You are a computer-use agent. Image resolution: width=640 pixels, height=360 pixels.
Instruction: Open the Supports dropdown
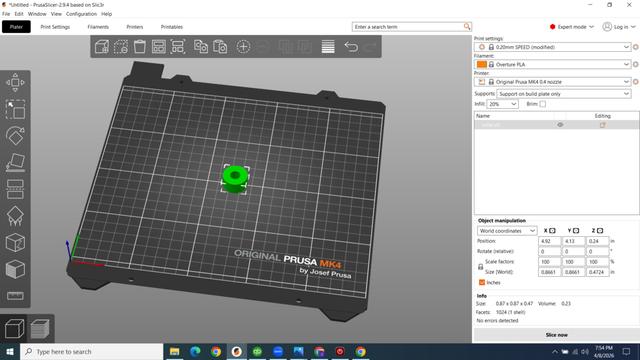coord(564,94)
